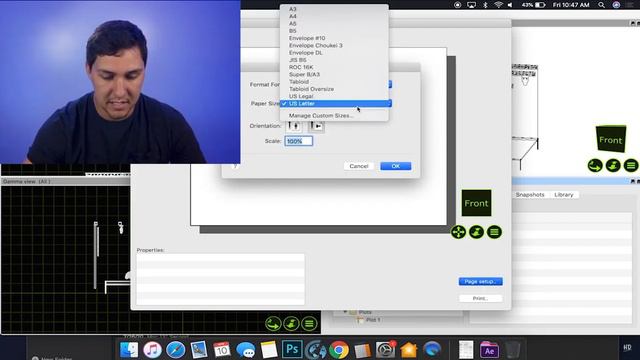This screenshot has height=360, width=640.
Task: Open Notes from the dock
Action: pos(269,350)
